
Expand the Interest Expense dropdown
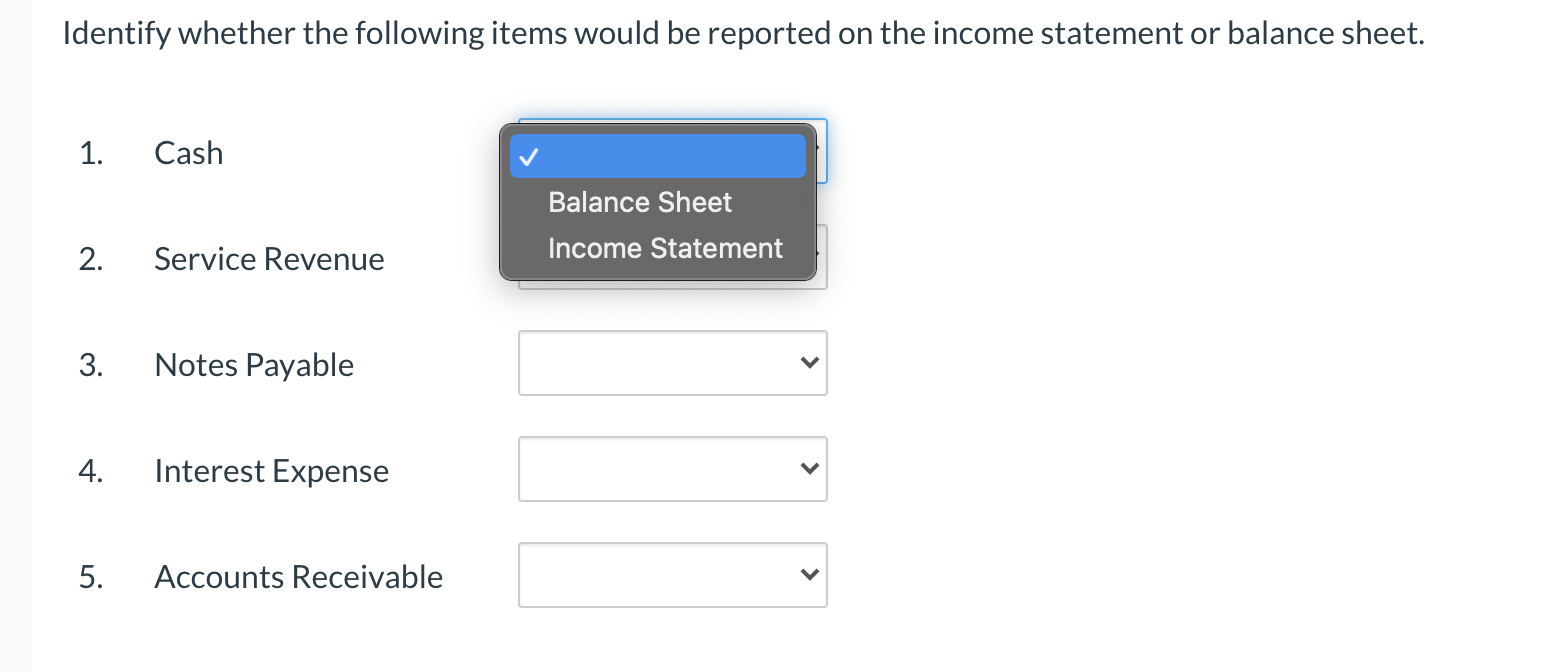672,469
